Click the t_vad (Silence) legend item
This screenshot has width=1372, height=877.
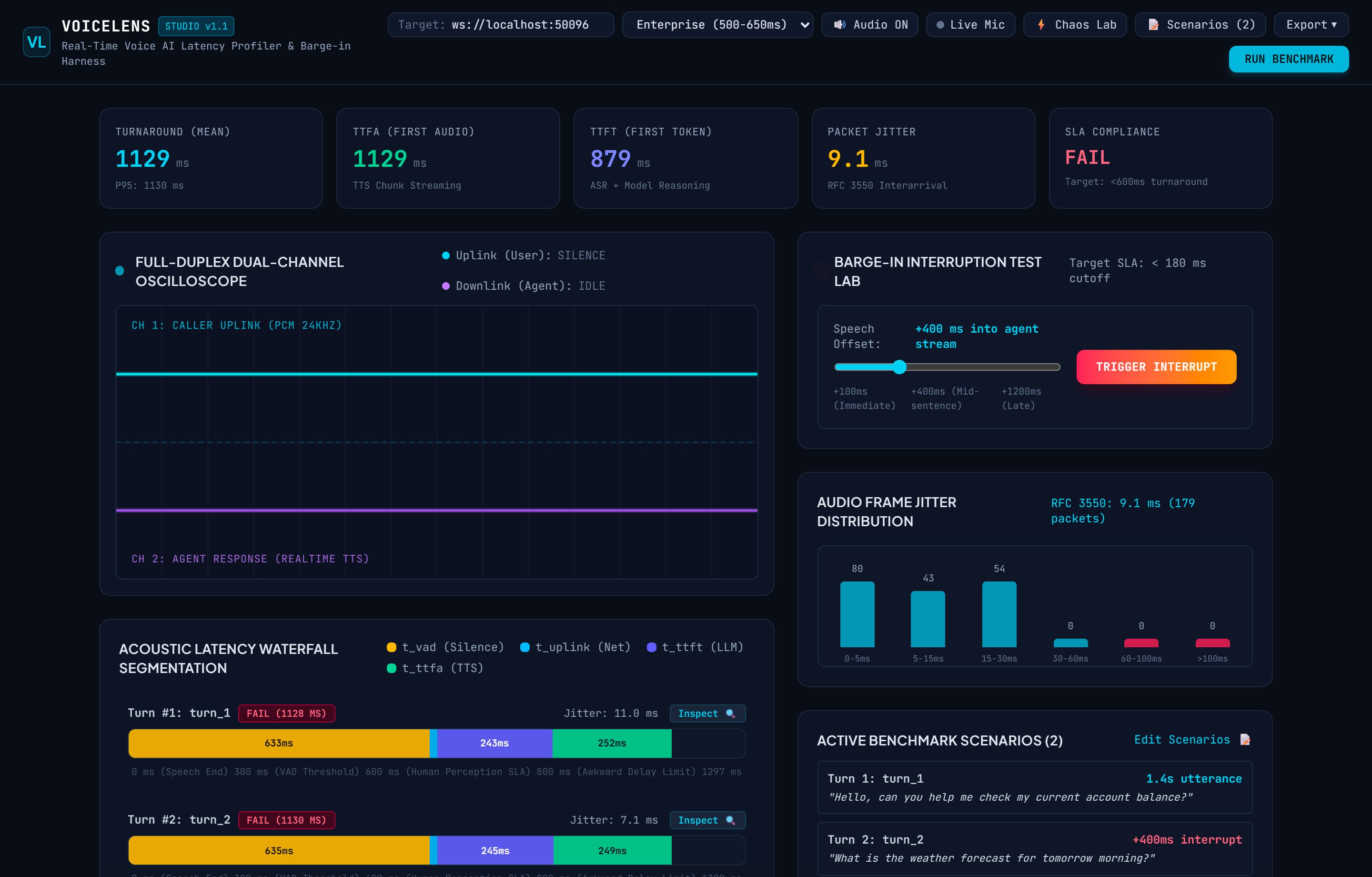point(445,647)
